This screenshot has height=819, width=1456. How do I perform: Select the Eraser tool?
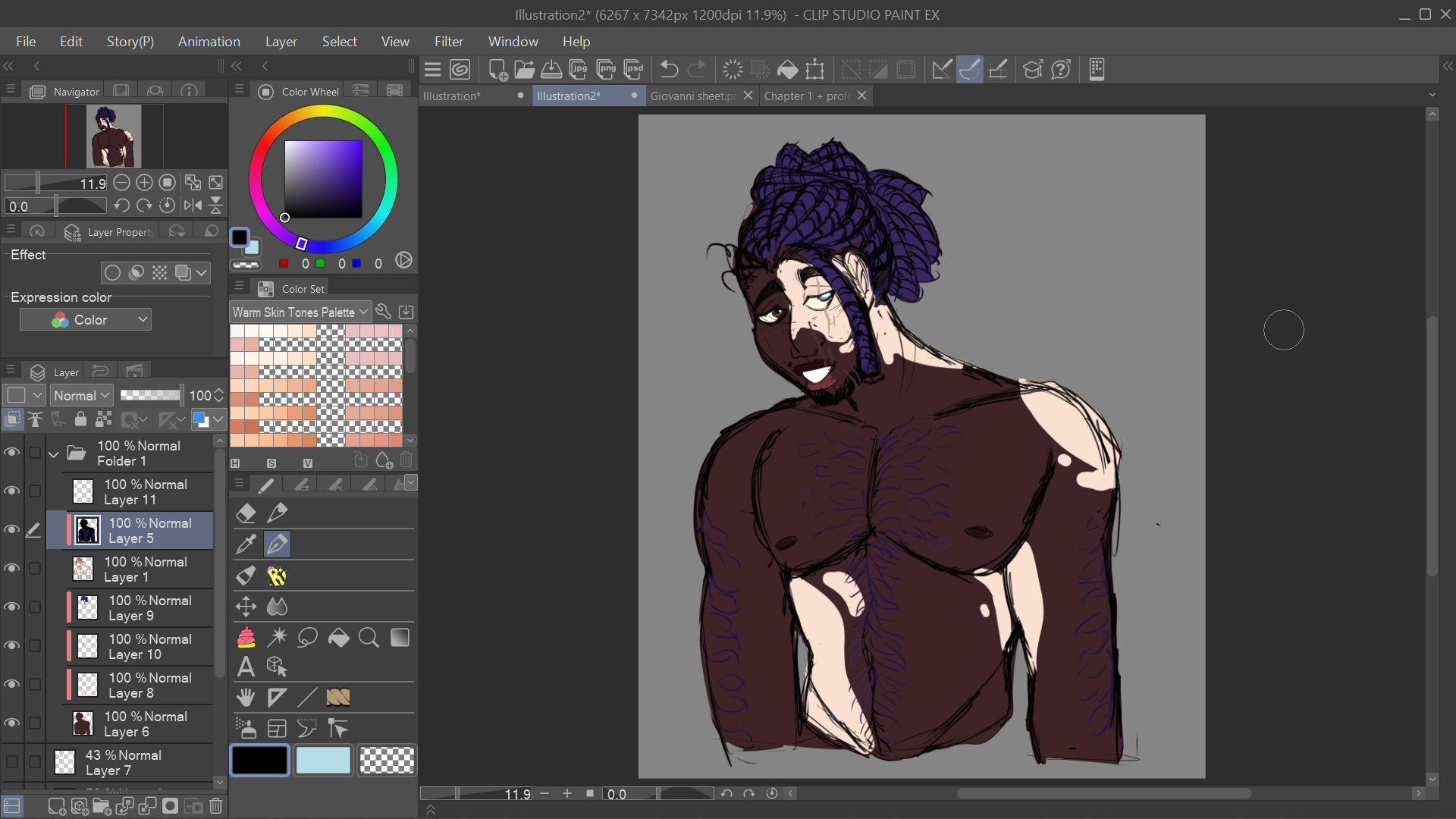(246, 513)
